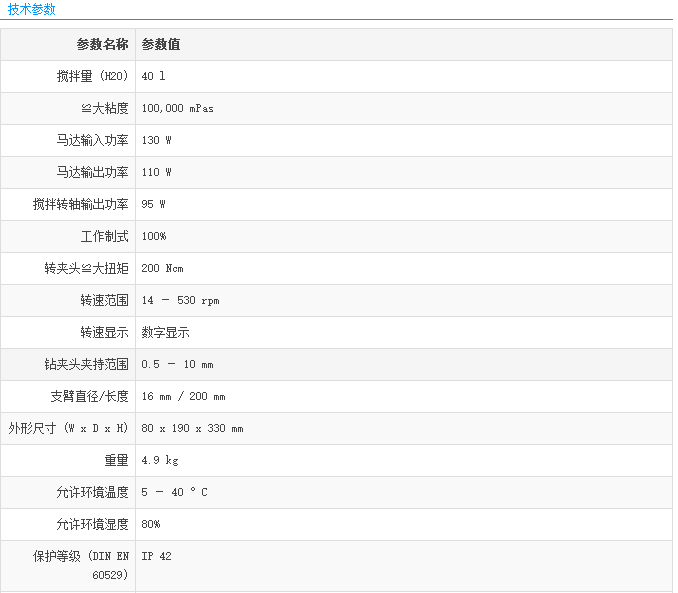Image resolution: width=678 pixels, height=593 pixels.
Task: Select the 16 mm / 200 mm value
Action: (184, 397)
